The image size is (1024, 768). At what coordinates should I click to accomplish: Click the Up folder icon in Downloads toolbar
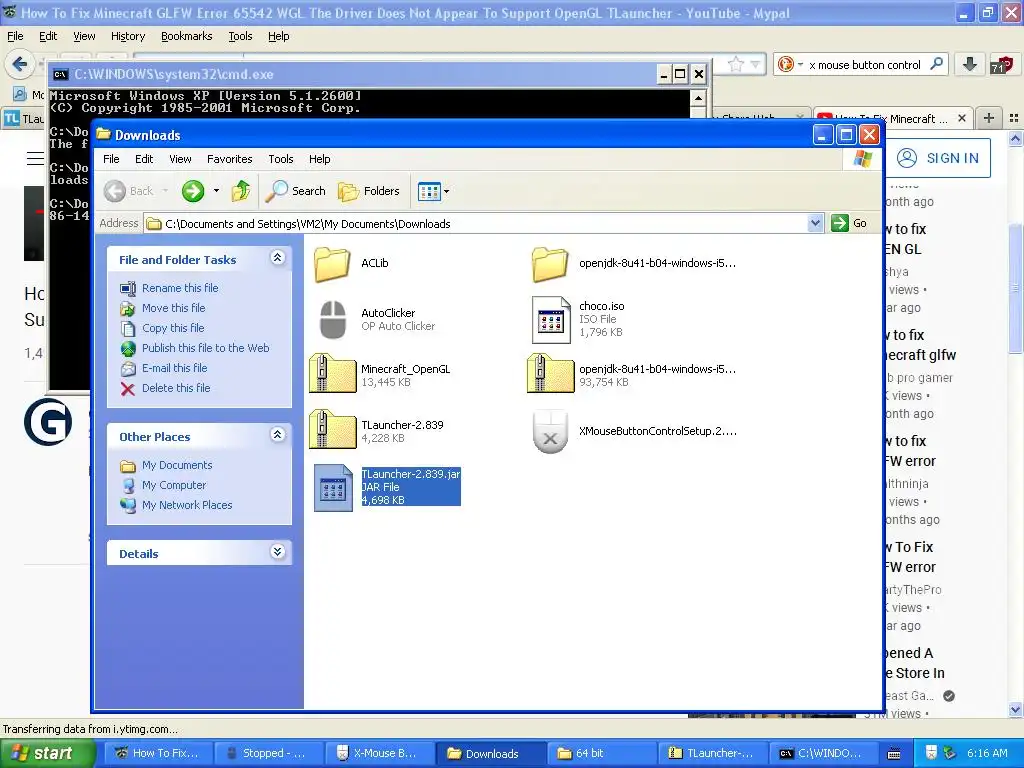241,191
